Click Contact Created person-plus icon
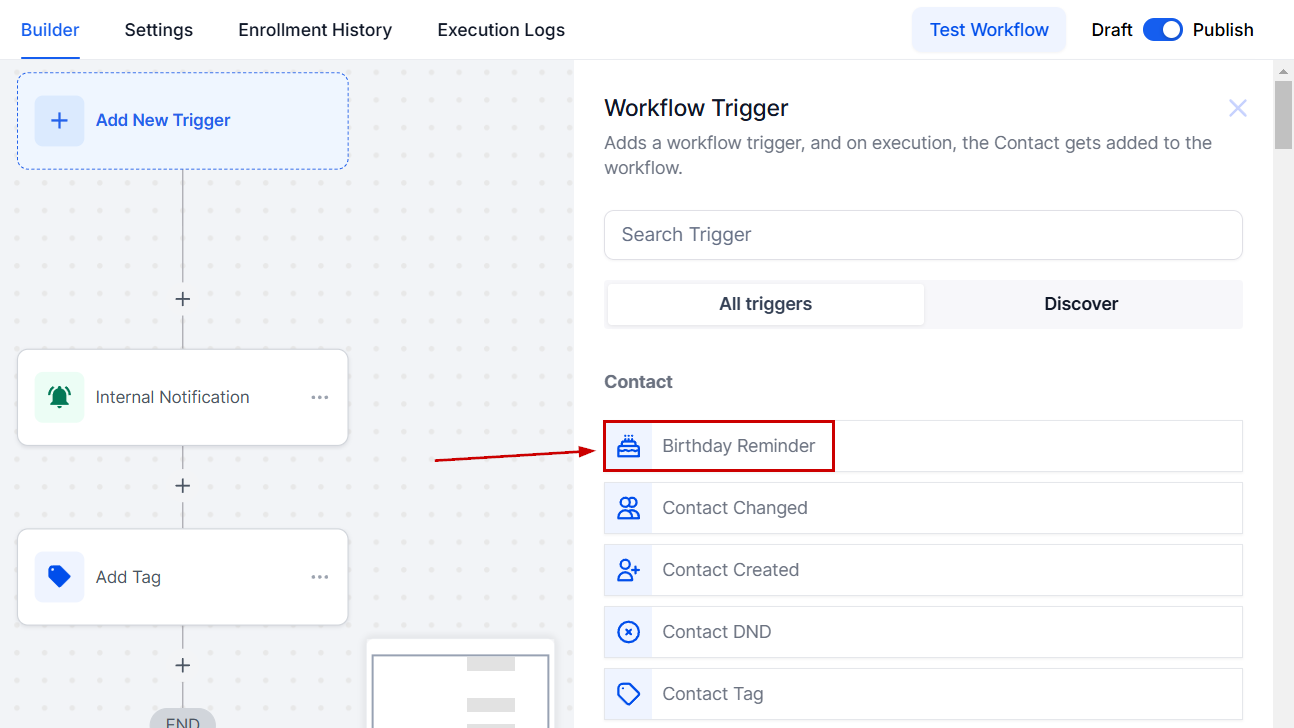1294x728 pixels. (628, 570)
